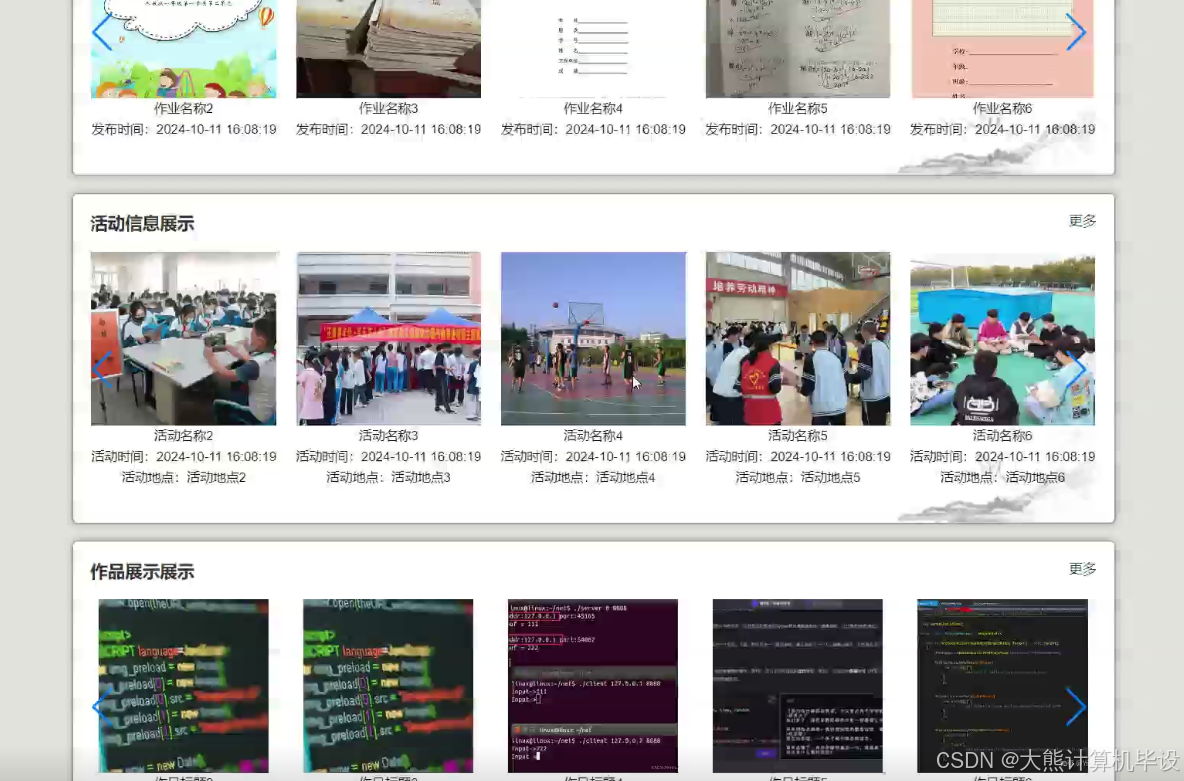Open the 活动名称5 volunteer crowd photo
Screen dimensions: 1184x781
[x=798, y=338]
